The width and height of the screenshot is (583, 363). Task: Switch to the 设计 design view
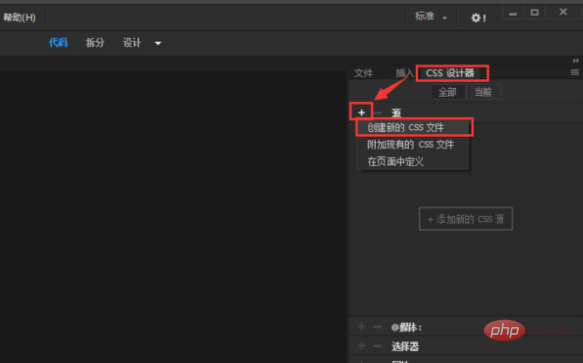pos(132,43)
